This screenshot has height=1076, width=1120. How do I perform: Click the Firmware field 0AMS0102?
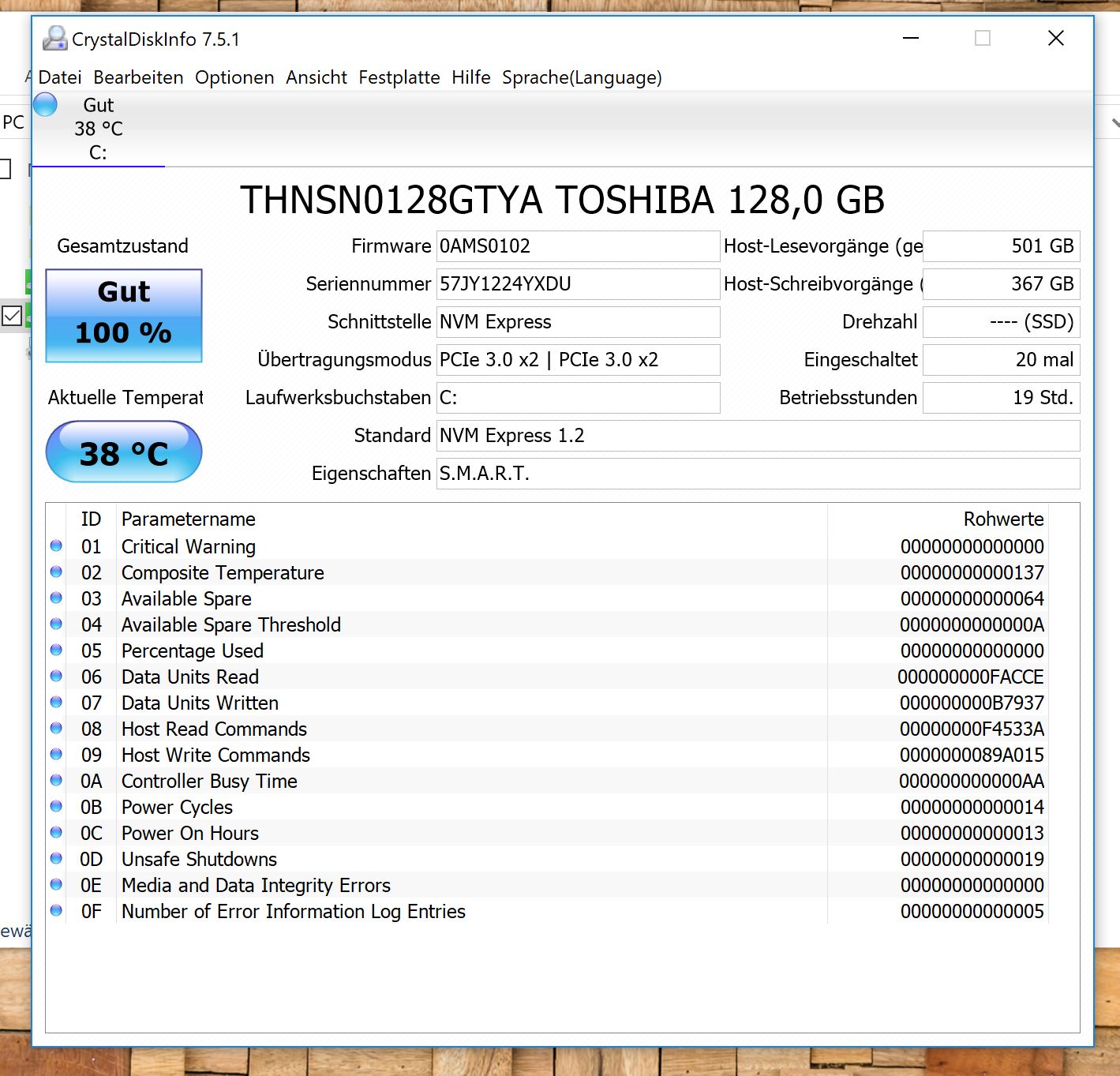click(x=579, y=246)
